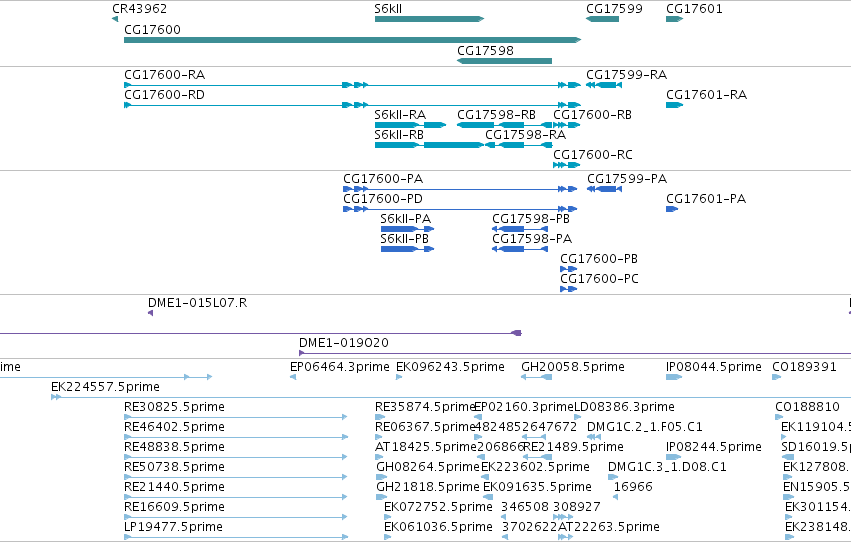Image resolution: width=851 pixels, height=542 pixels.
Task: Select the CG17600-PC protein label
Action: click(x=599, y=279)
